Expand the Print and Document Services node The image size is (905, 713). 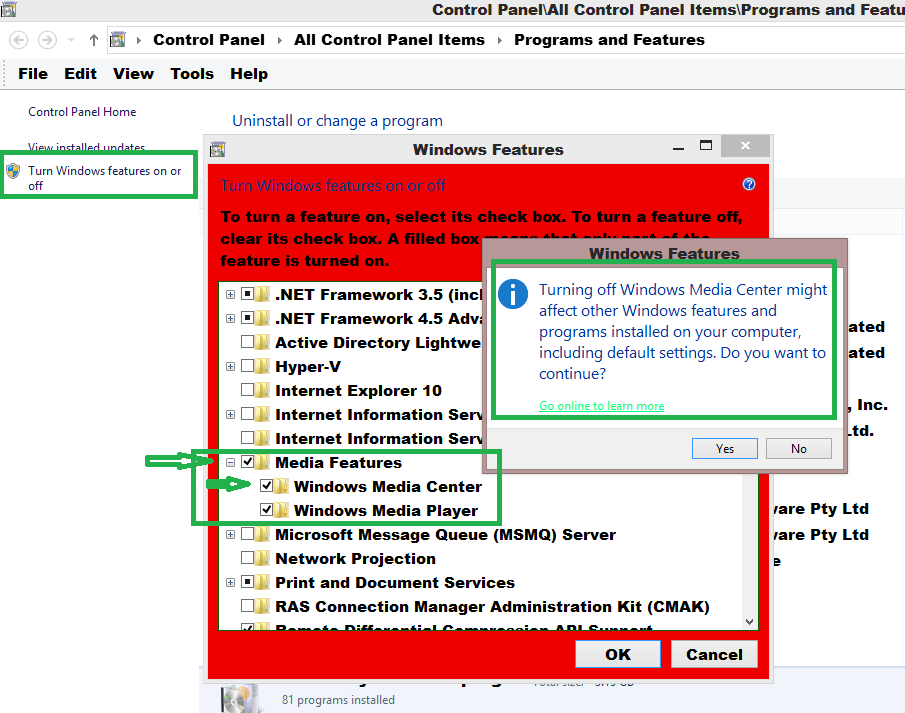230,583
